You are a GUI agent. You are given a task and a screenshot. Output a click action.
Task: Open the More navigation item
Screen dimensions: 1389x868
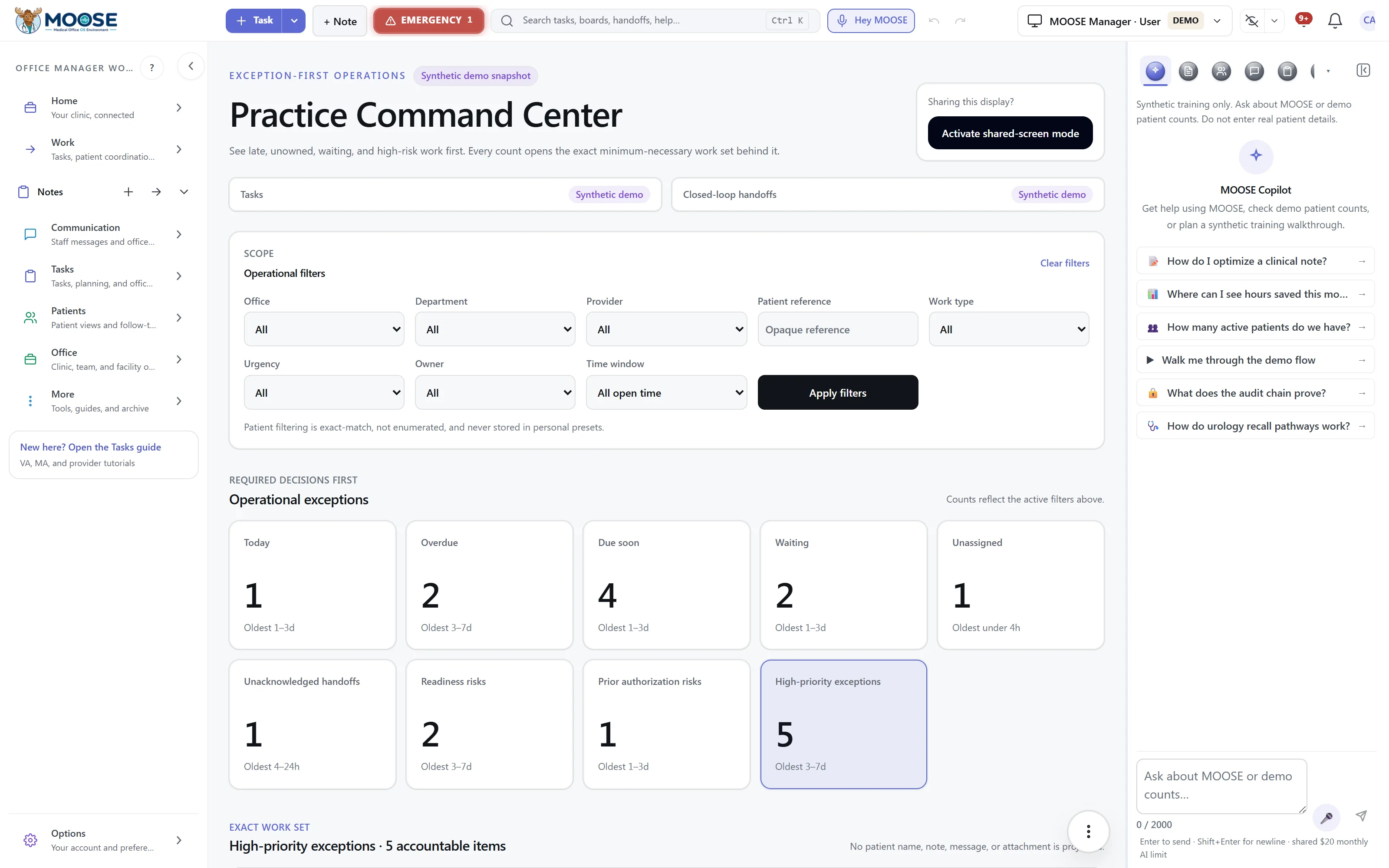pyautogui.click(x=104, y=401)
